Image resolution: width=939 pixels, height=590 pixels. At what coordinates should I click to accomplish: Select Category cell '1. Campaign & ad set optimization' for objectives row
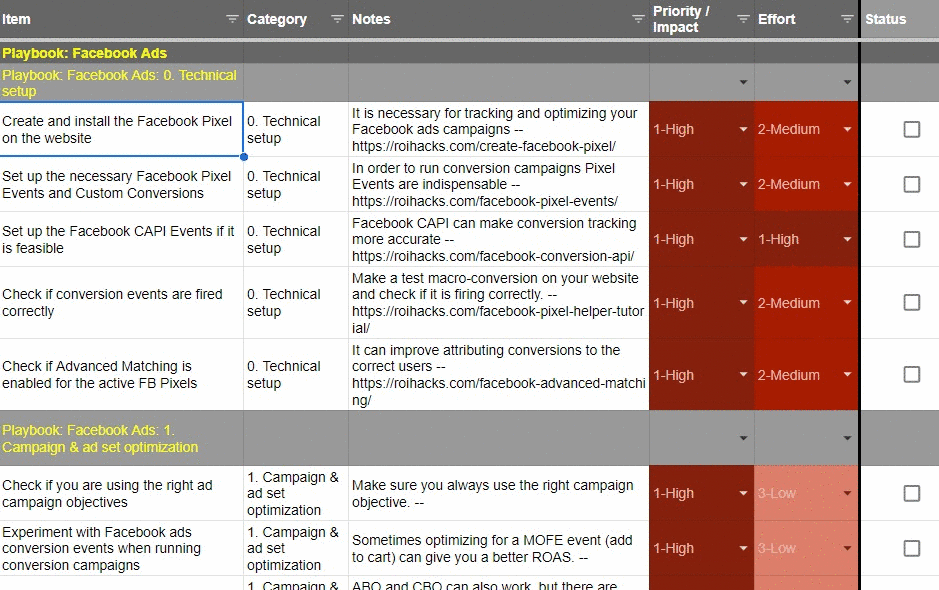[296, 494]
